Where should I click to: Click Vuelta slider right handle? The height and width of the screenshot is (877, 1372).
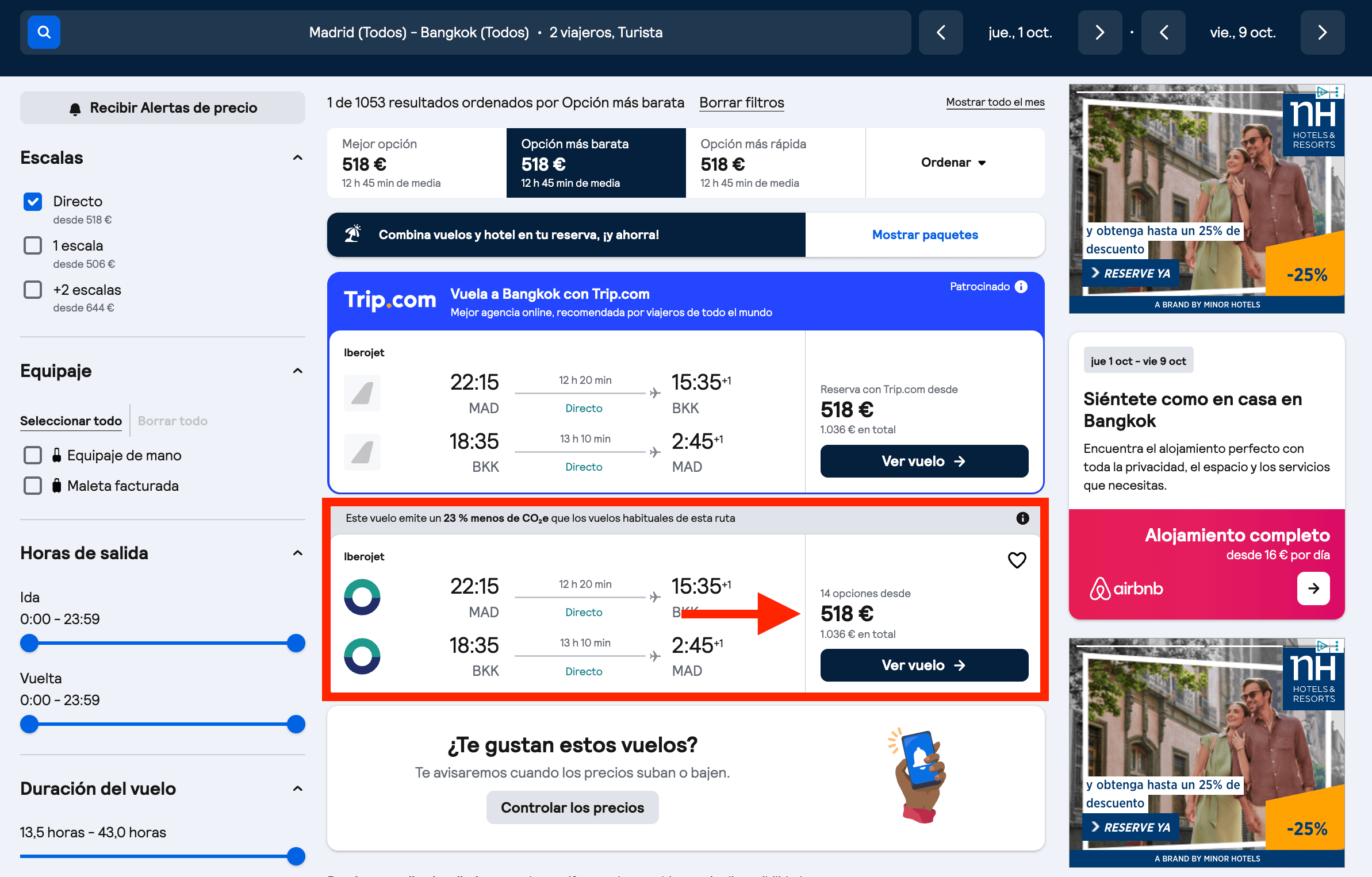point(296,724)
